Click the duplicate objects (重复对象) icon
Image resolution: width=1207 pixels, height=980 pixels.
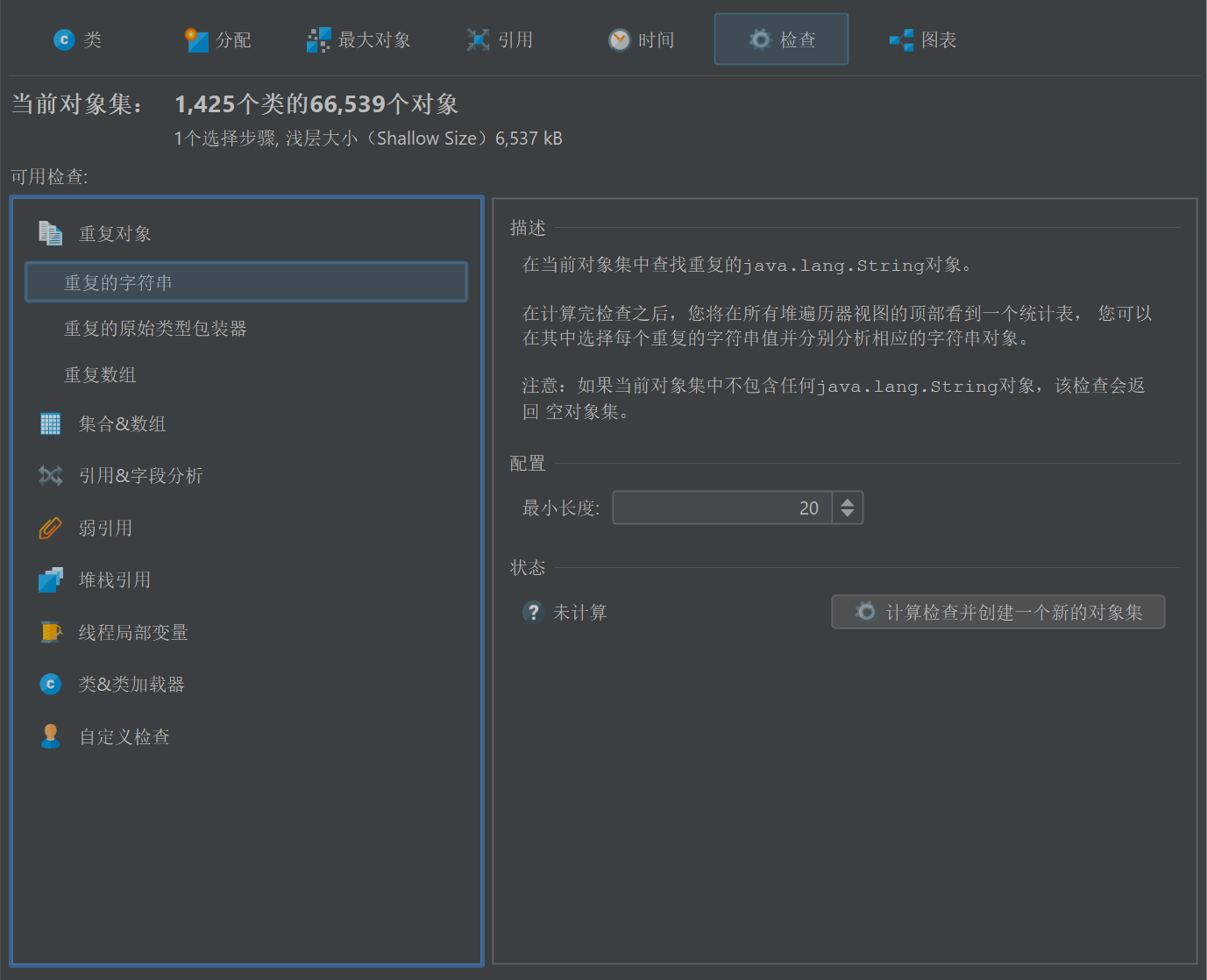point(50,233)
